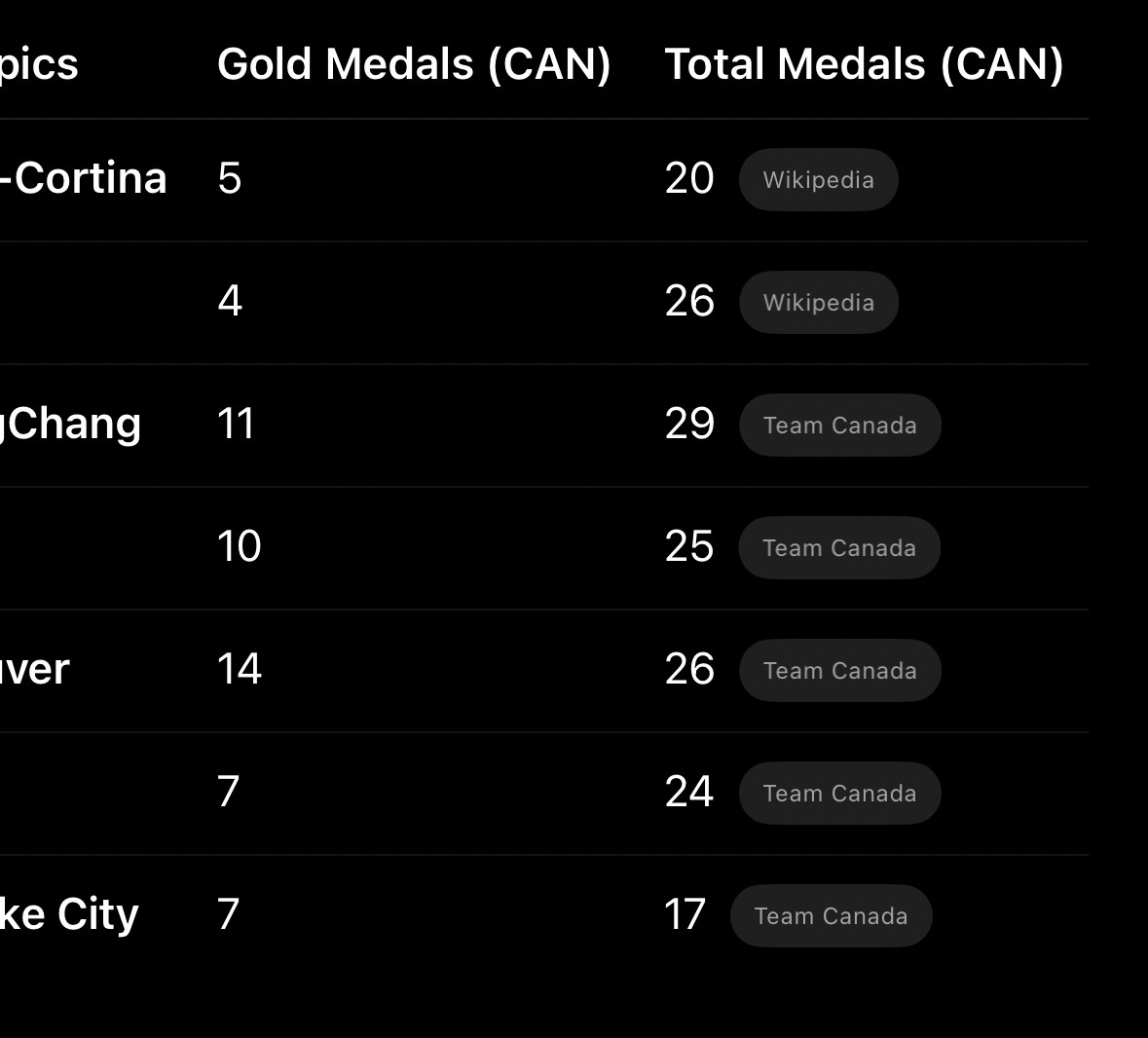Click gold medal value 5 in Cortina row
Image resolution: width=1148 pixels, height=1038 pixels.
(230, 179)
